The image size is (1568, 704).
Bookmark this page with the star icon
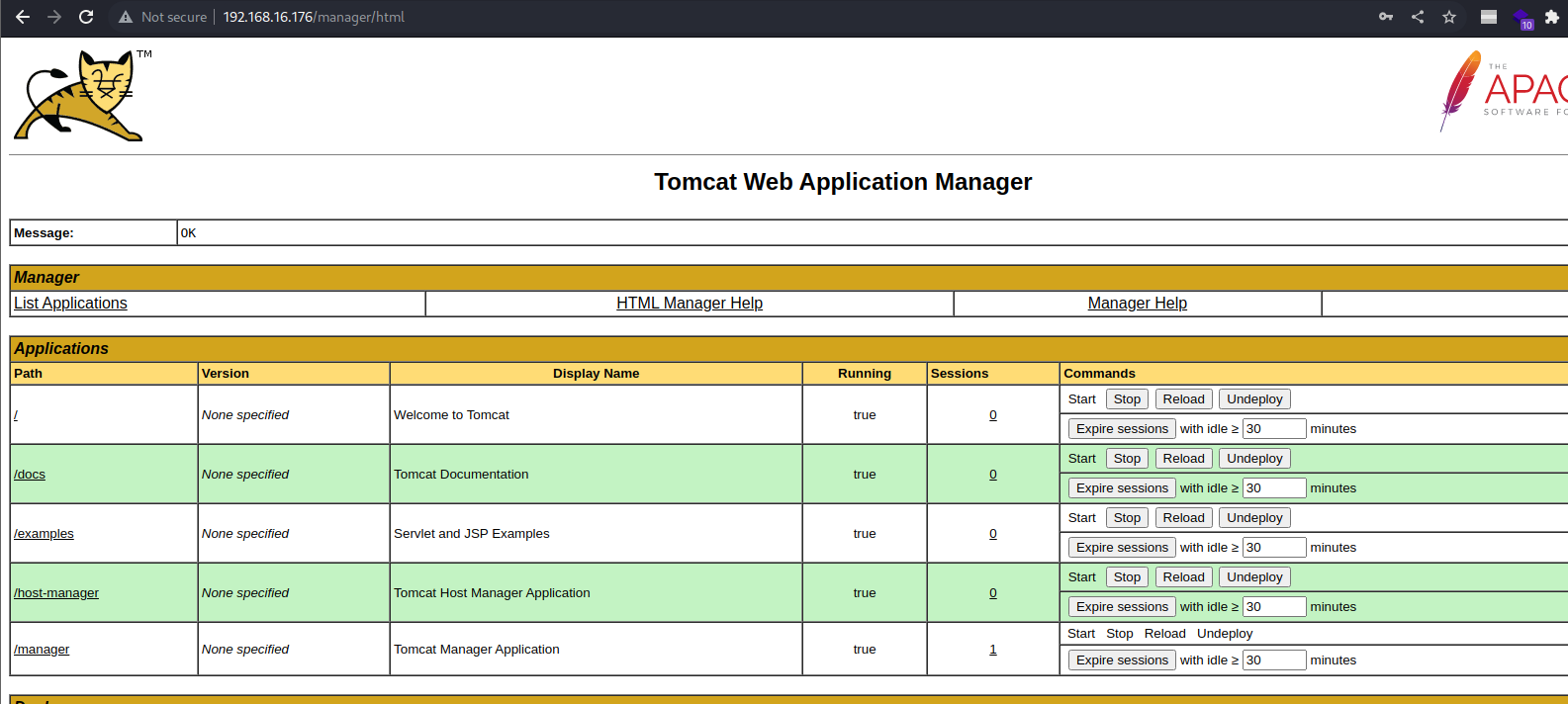(1449, 17)
